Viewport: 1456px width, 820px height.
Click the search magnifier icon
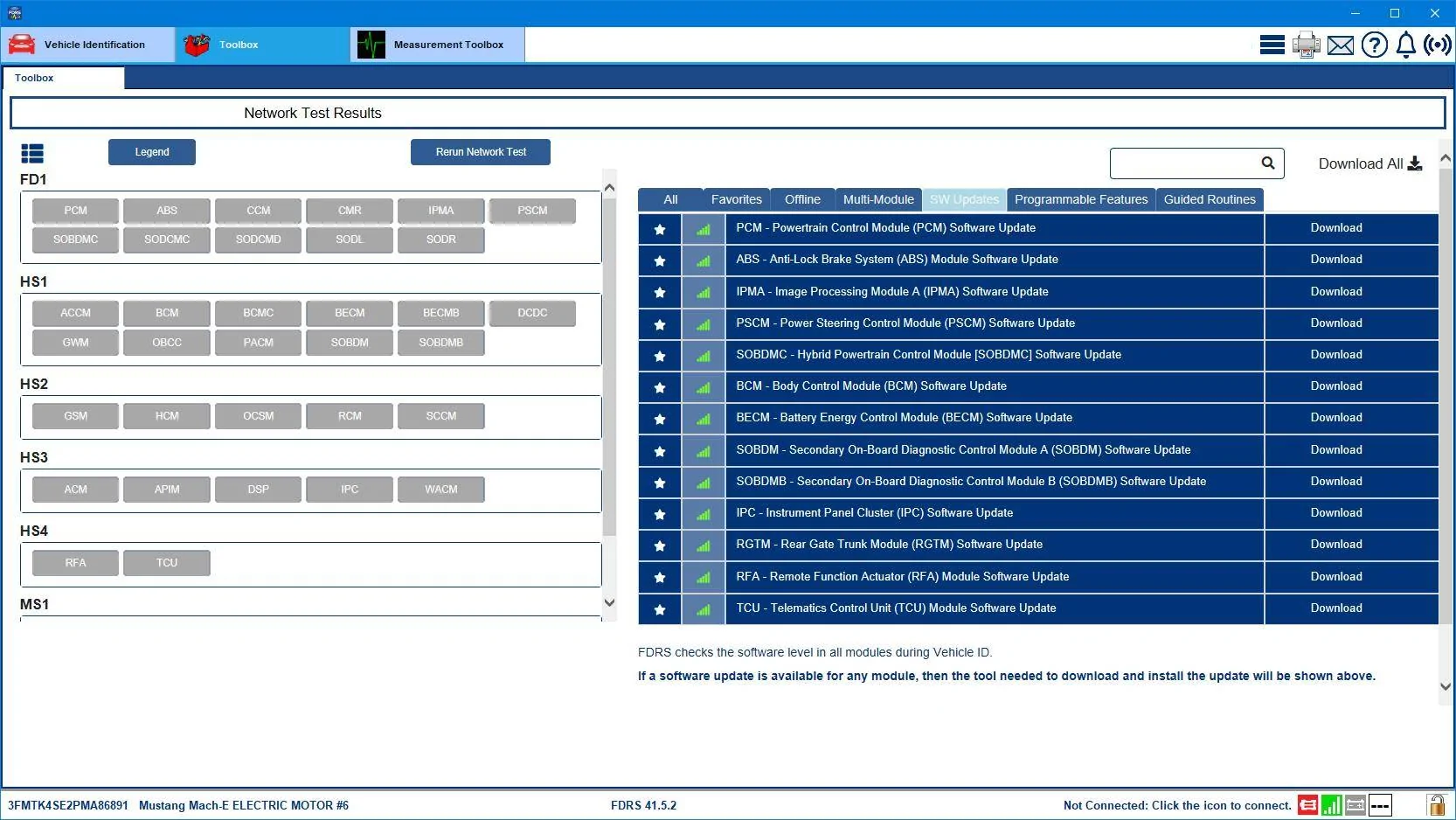pos(1268,163)
